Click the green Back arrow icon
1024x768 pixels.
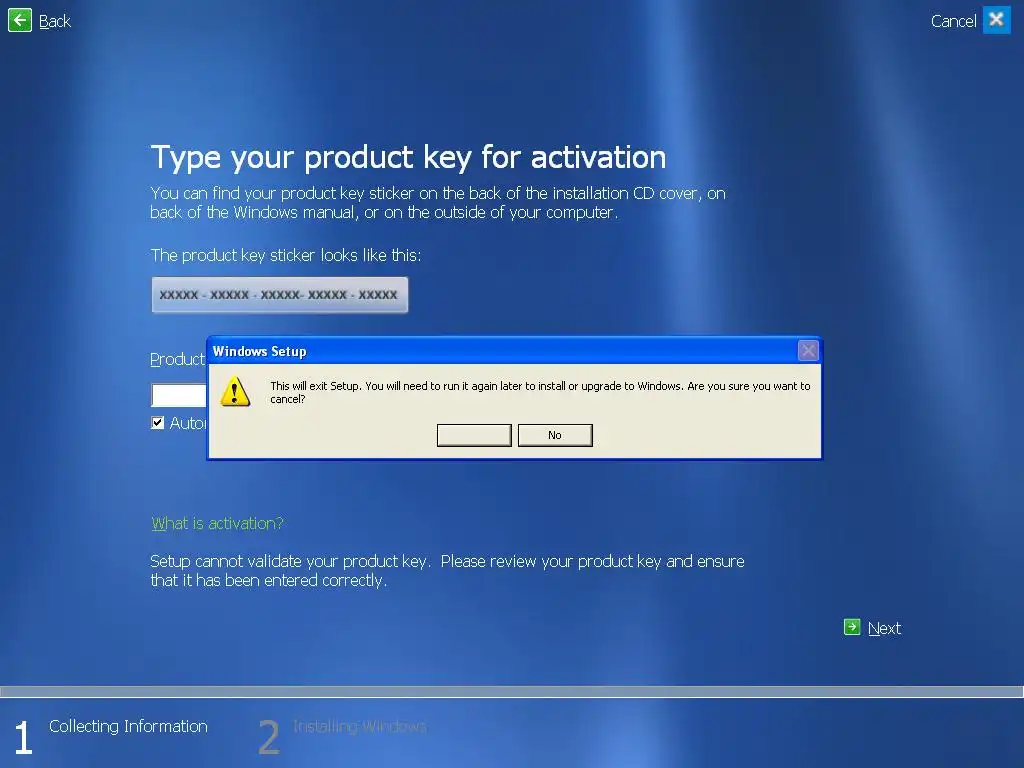pyautogui.click(x=20, y=20)
